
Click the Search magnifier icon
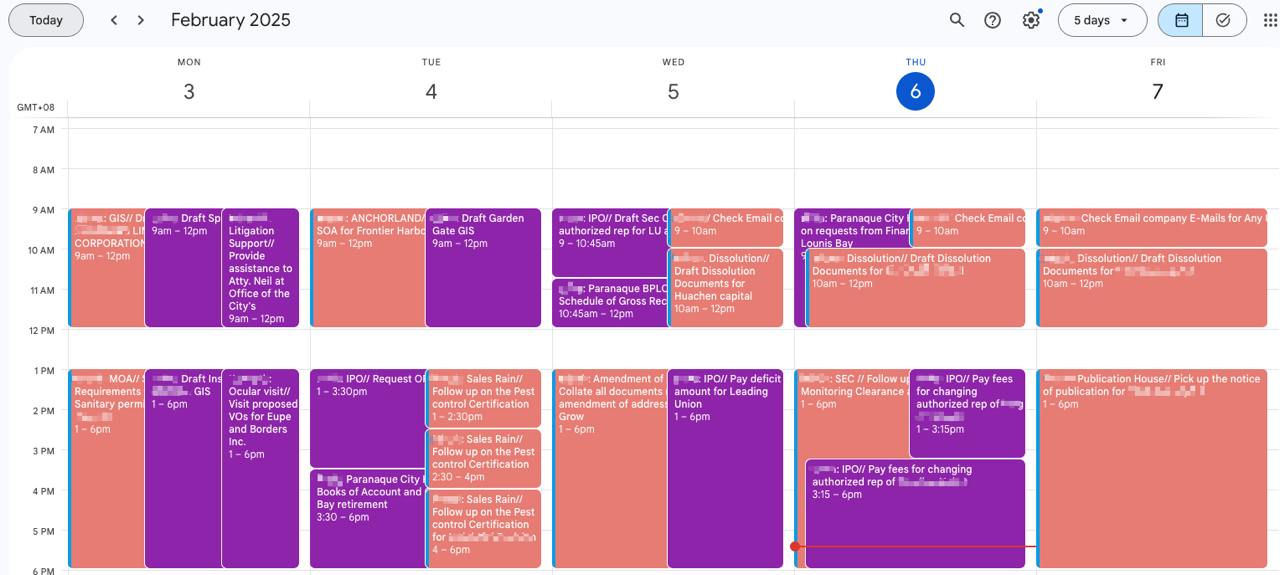point(957,20)
